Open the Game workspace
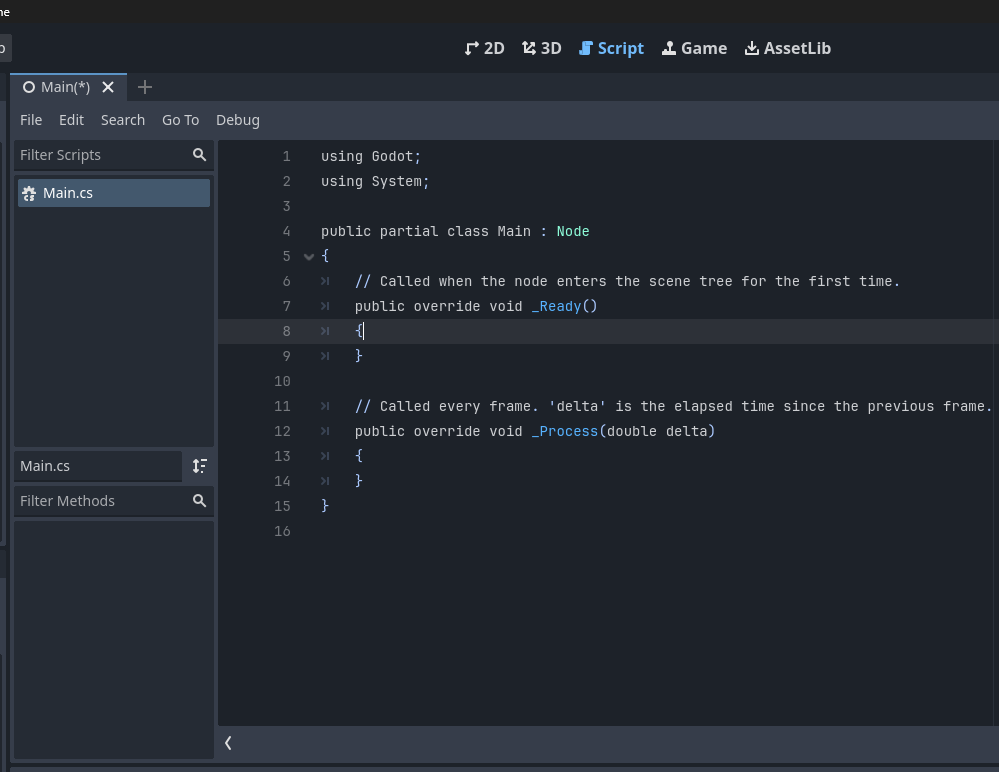This screenshot has height=772, width=999. coord(694,48)
